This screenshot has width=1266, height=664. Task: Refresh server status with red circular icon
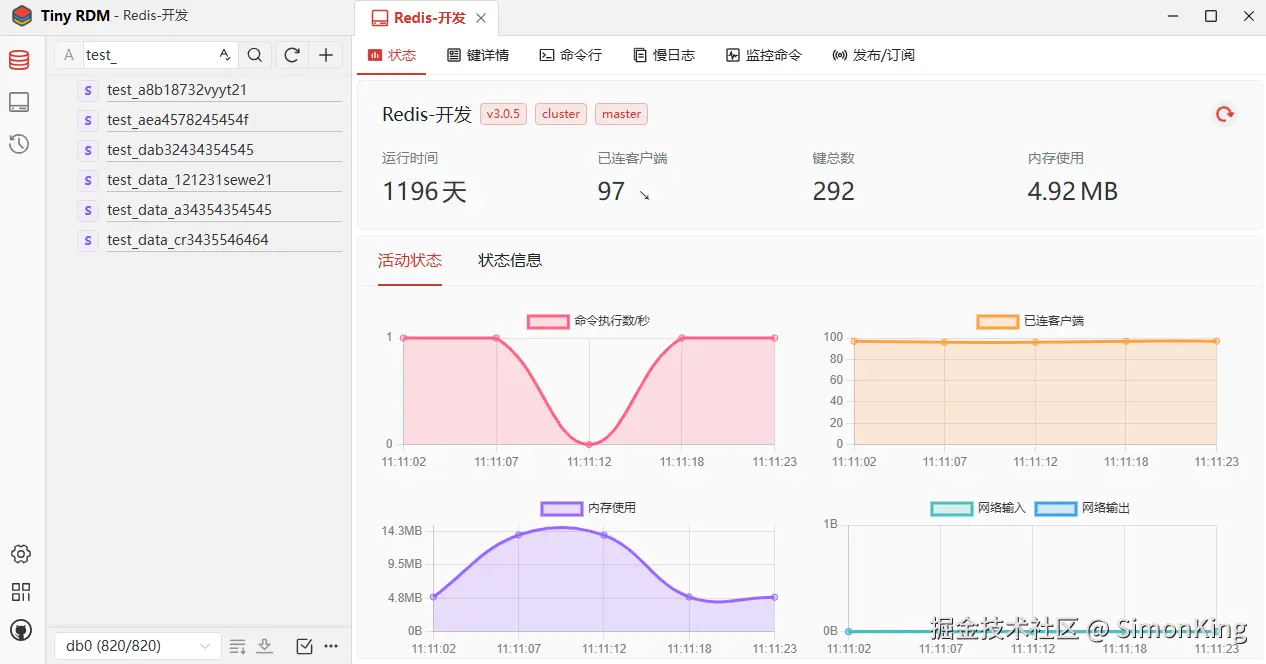click(1224, 114)
